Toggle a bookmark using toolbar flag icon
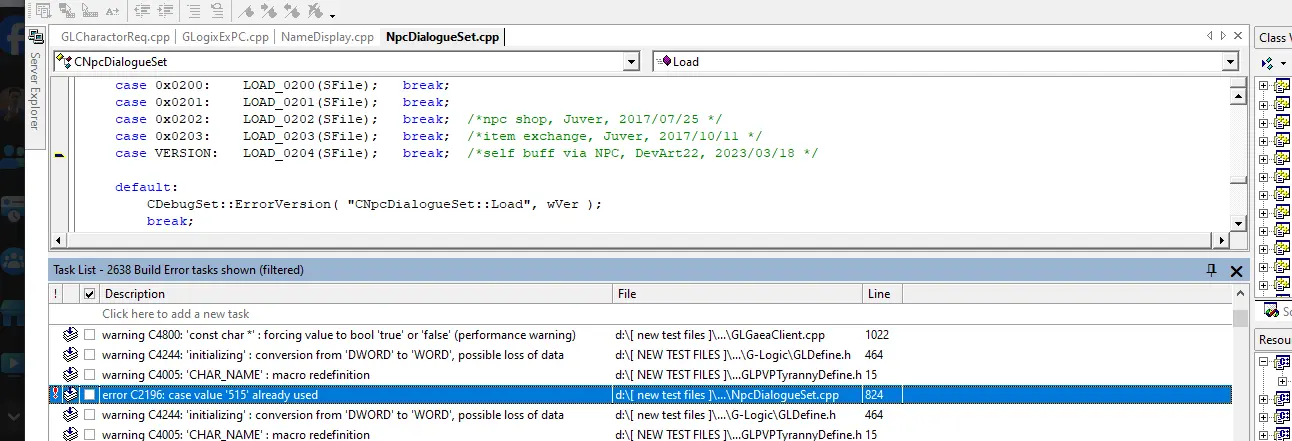Image resolution: width=1292 pixels, height=441 pixels. (246, 12)
